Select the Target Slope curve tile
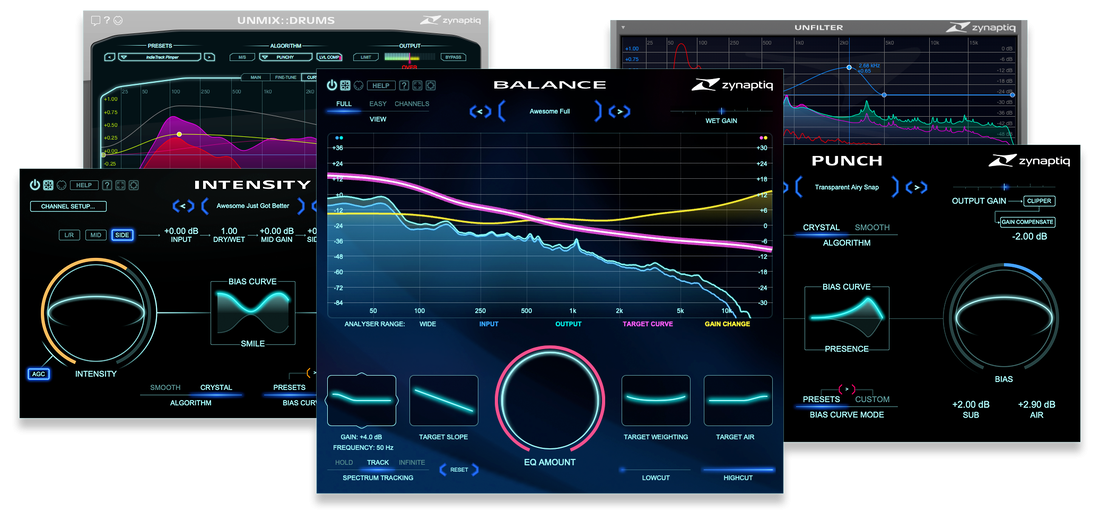Viewport: 1100px width, 521px height. click(x=443, y=402)
